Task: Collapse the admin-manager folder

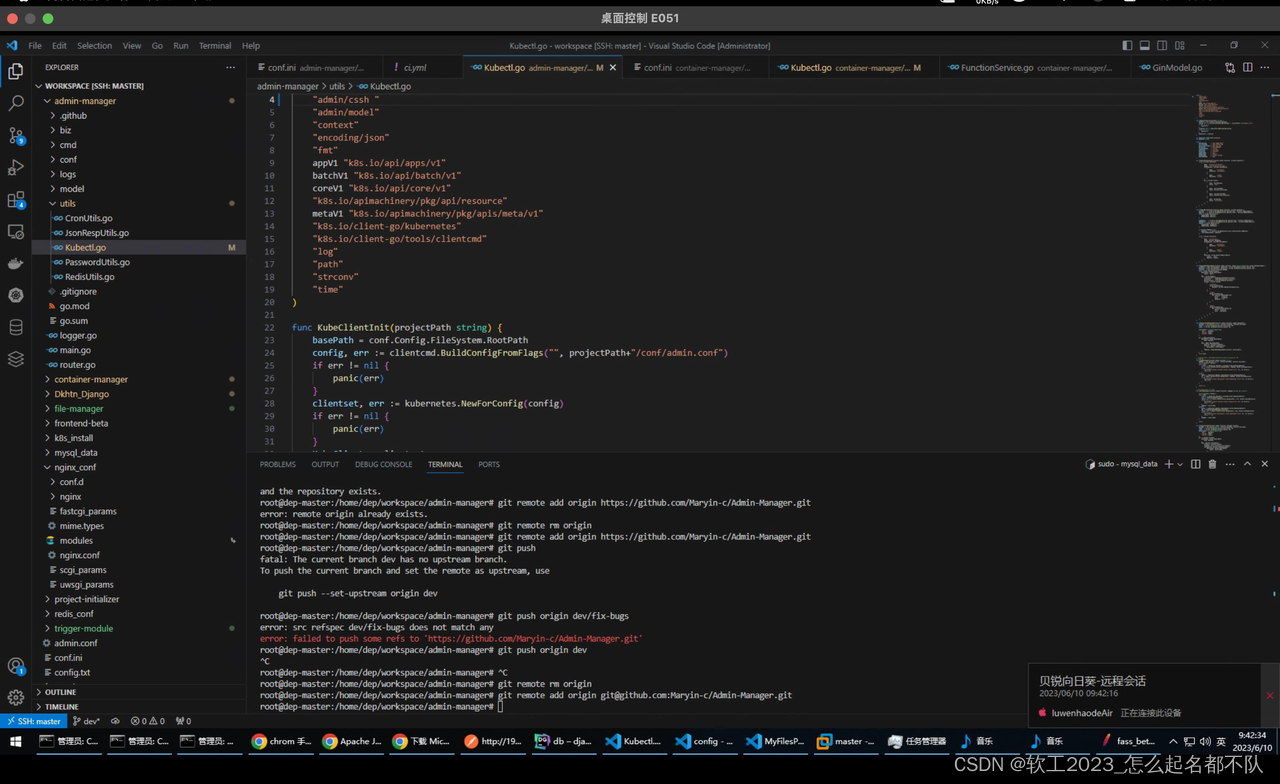Action: pos(140,101)
